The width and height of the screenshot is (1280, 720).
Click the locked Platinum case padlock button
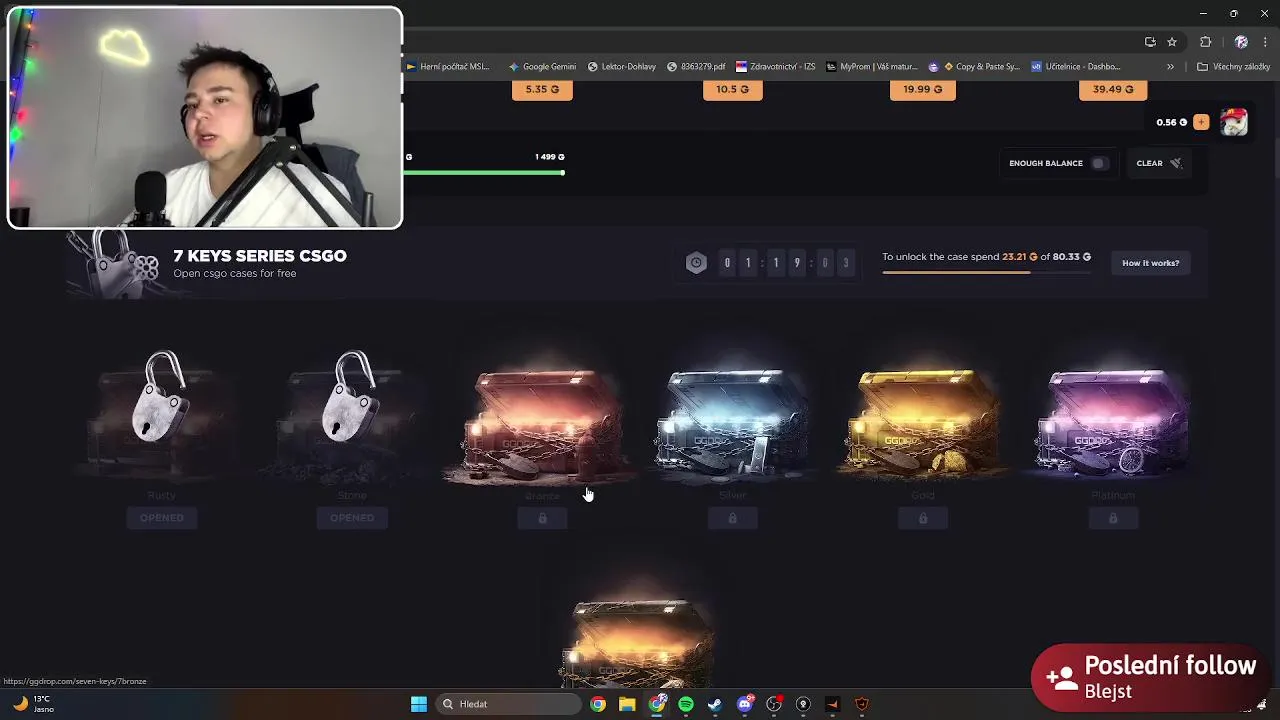coord(1113,518)
